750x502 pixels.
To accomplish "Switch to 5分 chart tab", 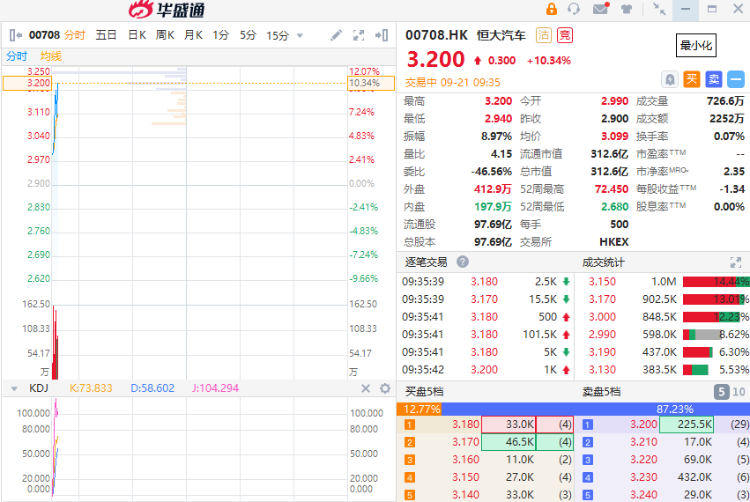I will [248, 35].
